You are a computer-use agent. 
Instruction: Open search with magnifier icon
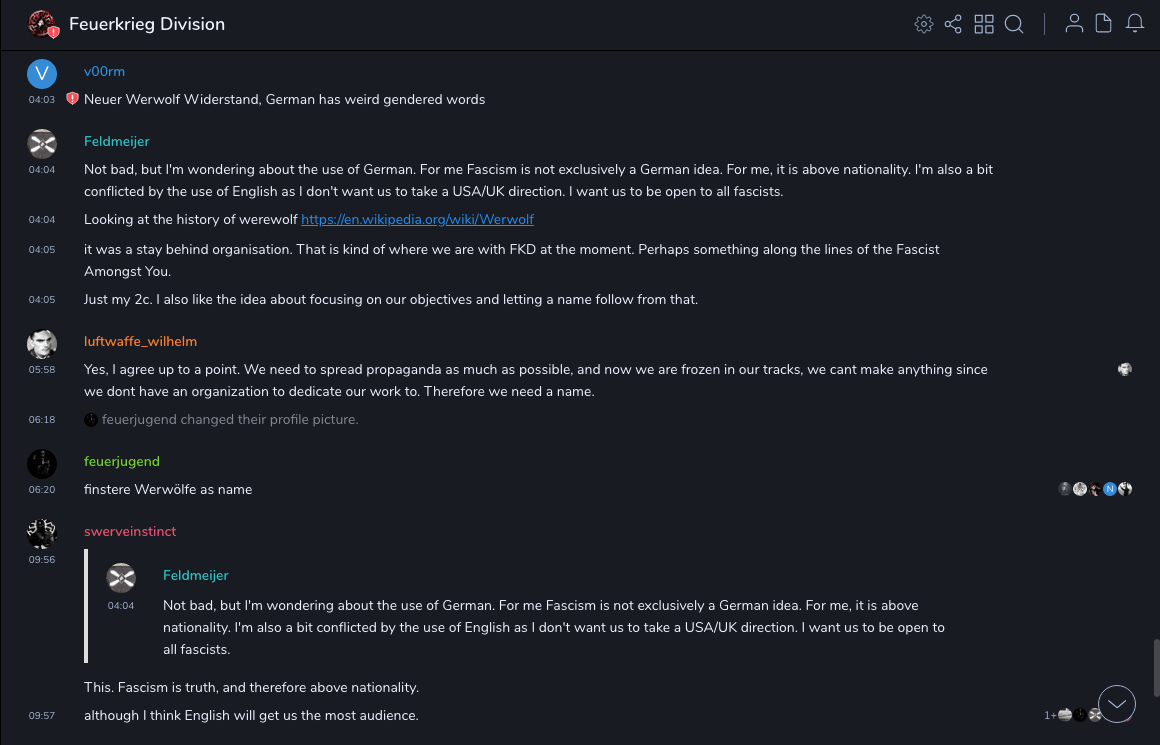tap(1014, 24)
